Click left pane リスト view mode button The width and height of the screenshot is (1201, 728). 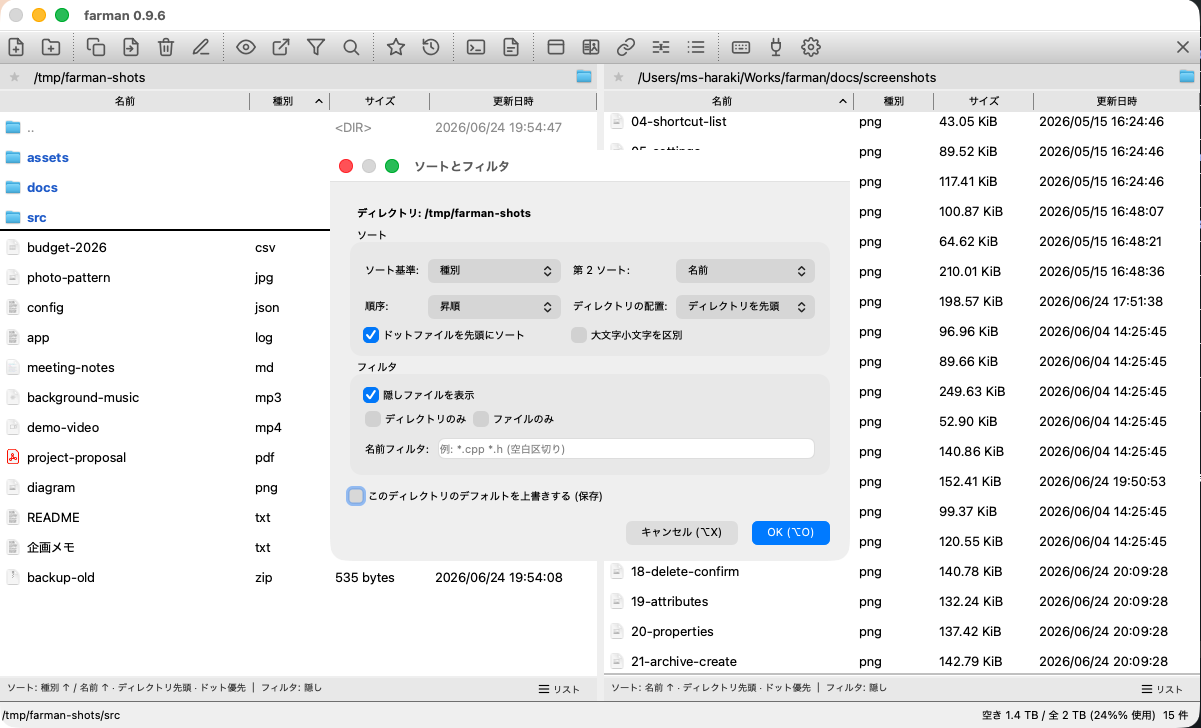[559, 689]
